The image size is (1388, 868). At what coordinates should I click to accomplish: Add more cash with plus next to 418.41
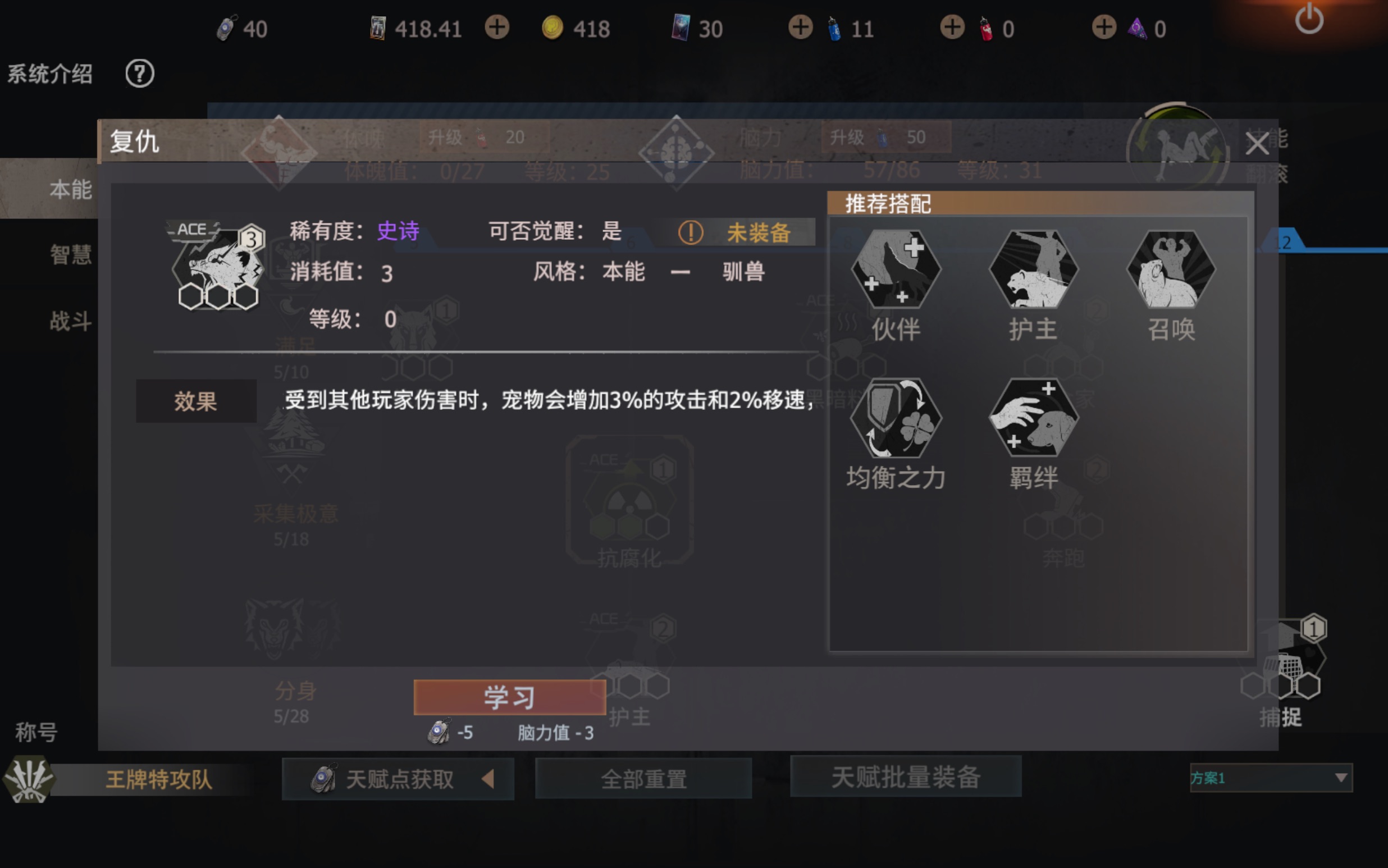pyautogui.click(x=496, y=28)
